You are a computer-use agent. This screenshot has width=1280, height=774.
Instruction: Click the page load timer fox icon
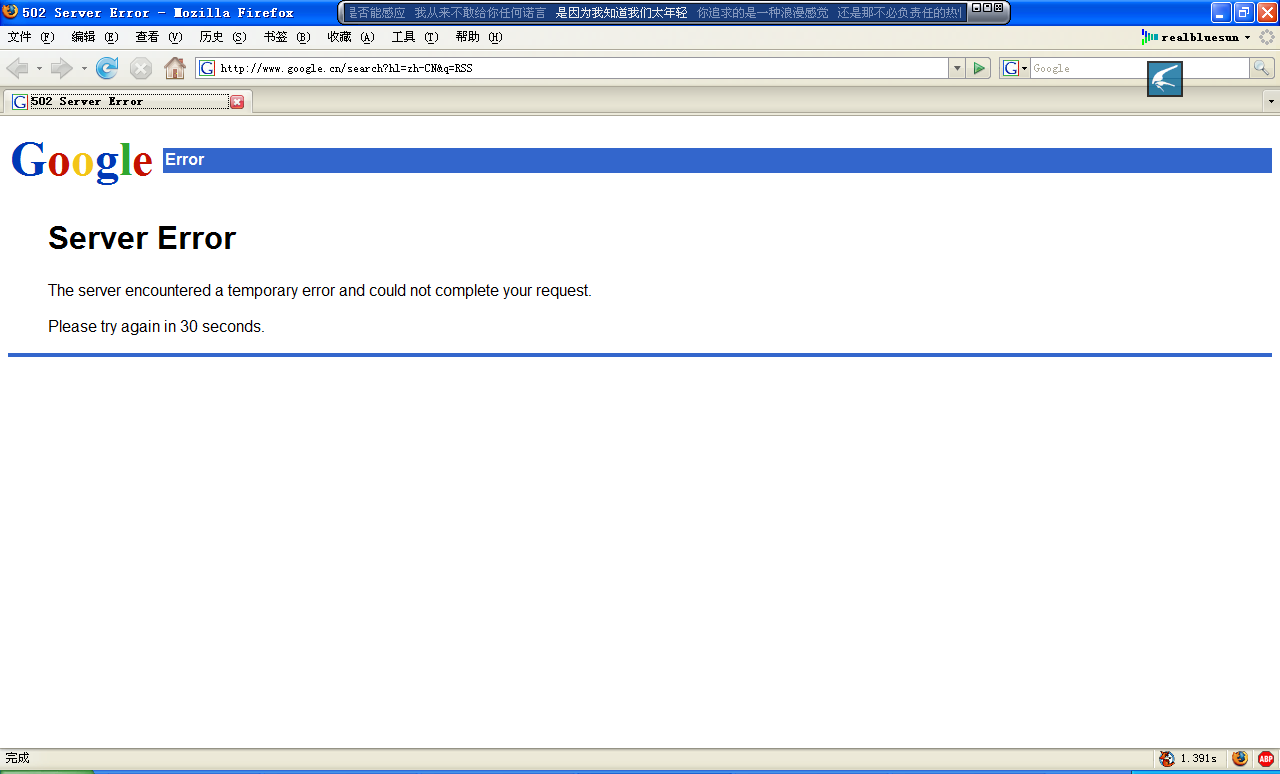1167,759
